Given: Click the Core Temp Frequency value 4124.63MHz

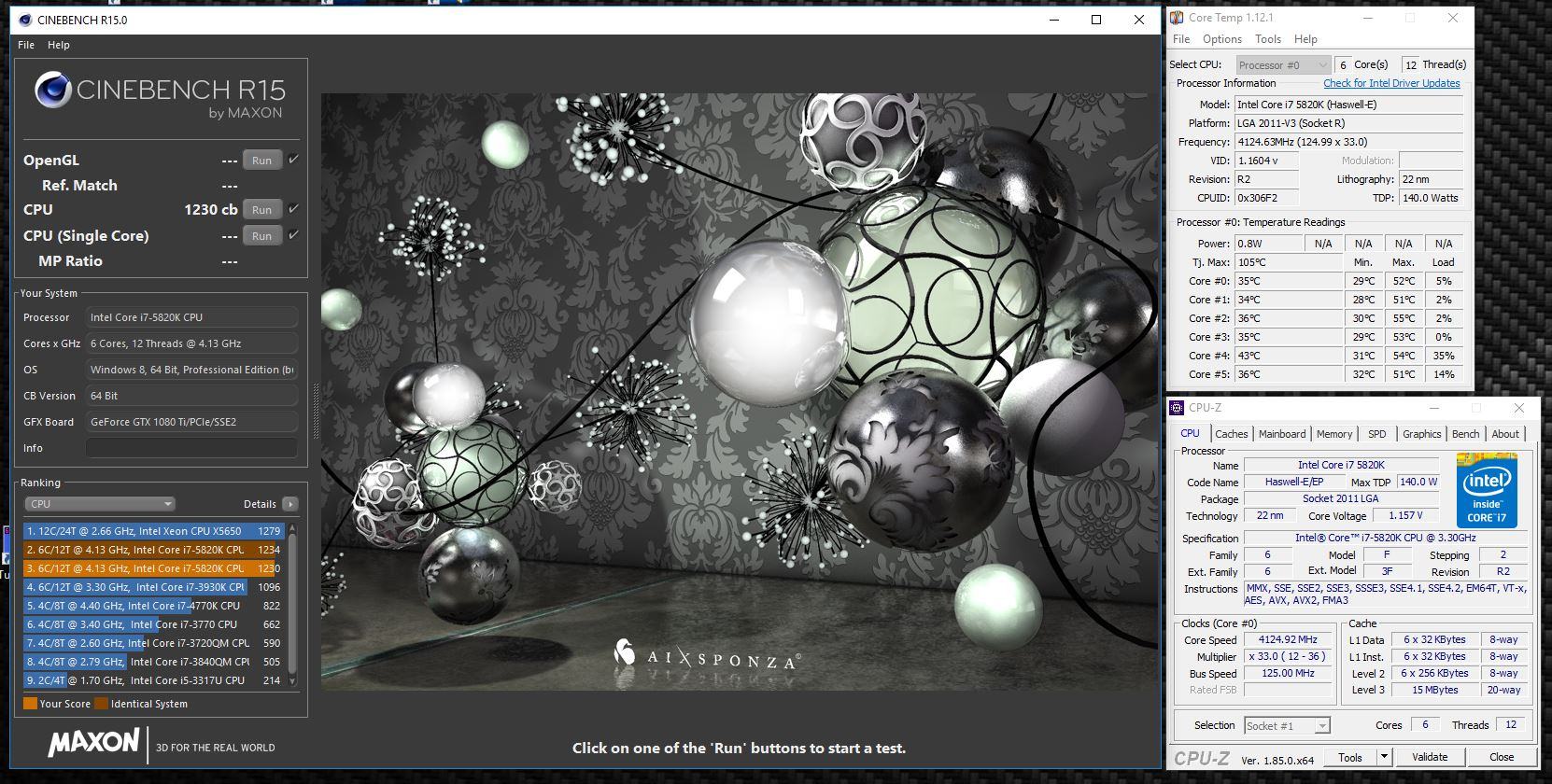Looking at the screenshot, I should (1348, 142).
